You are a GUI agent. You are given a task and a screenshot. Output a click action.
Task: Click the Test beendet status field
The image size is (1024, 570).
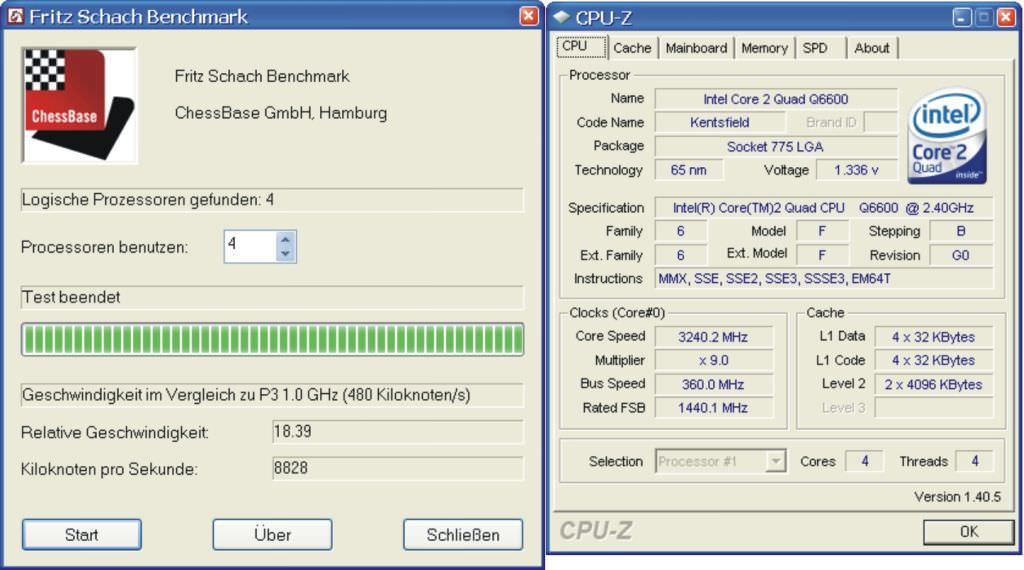coord(272,297)
